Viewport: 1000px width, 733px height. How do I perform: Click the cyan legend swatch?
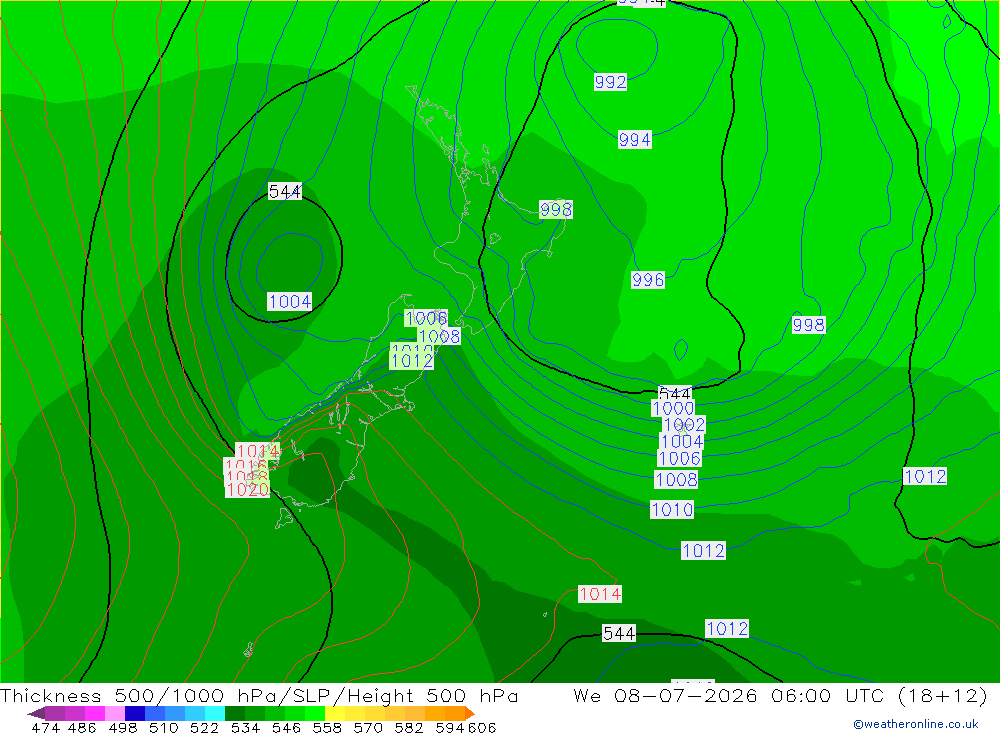(215, 713)
